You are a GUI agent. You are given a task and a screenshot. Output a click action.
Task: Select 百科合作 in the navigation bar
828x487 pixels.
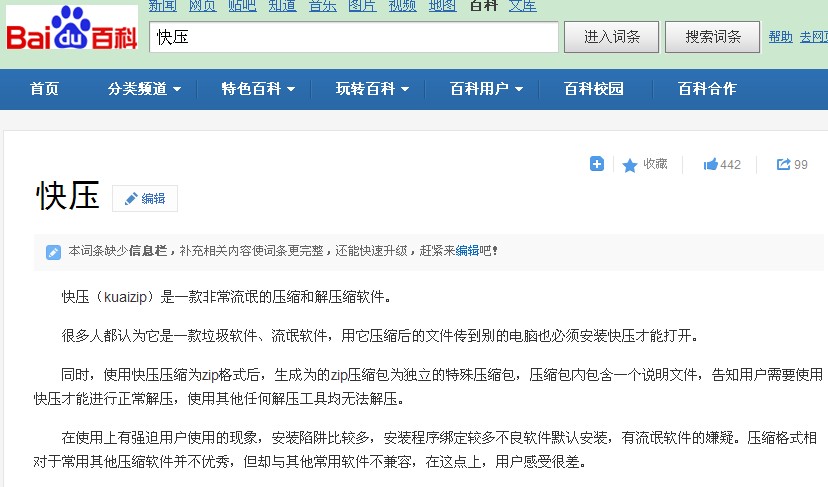pyautogui.click(x=707, y=89)
